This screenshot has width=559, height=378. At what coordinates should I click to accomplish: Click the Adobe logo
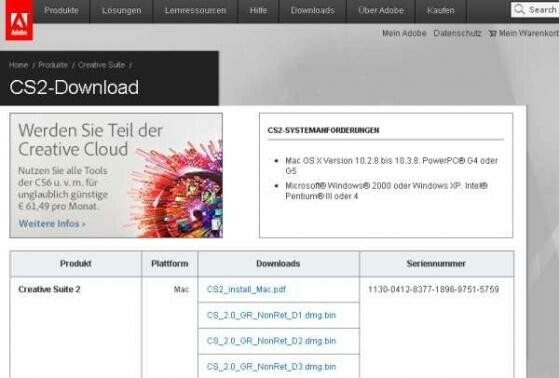pos(19,20)
